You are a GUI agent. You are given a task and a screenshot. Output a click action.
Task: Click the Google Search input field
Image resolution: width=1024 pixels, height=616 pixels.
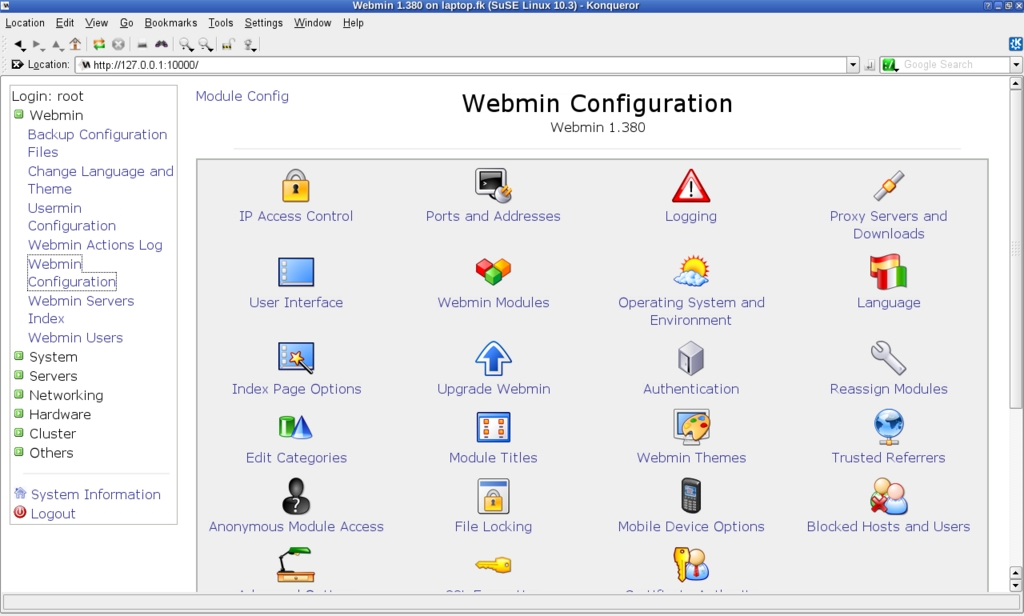tap(953, 65)
